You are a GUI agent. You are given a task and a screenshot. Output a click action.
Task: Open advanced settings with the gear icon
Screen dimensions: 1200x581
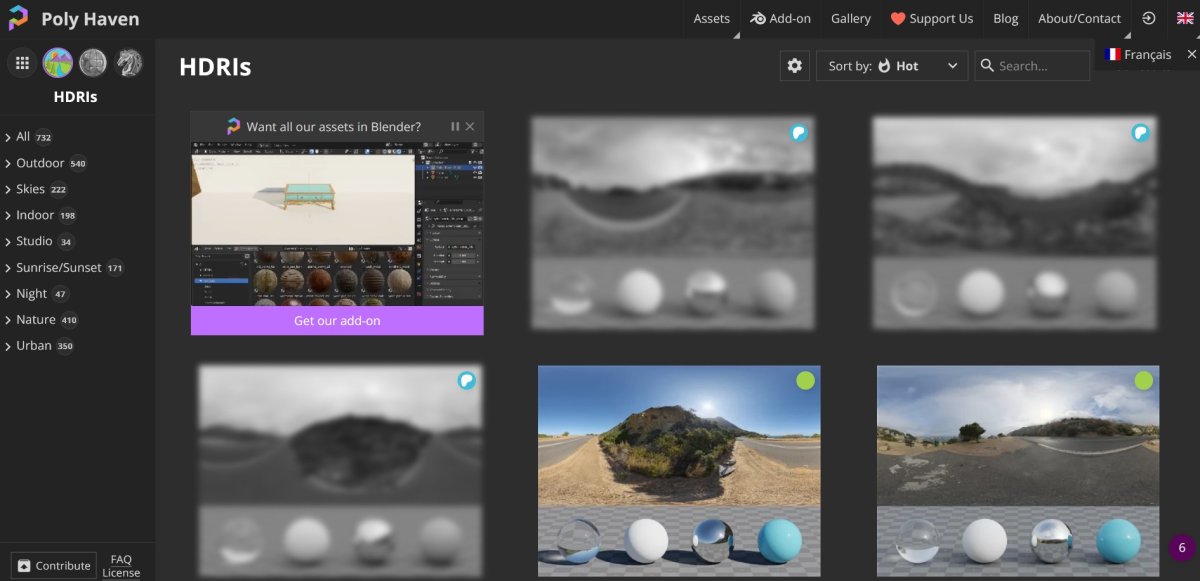(x=795, y=66)
